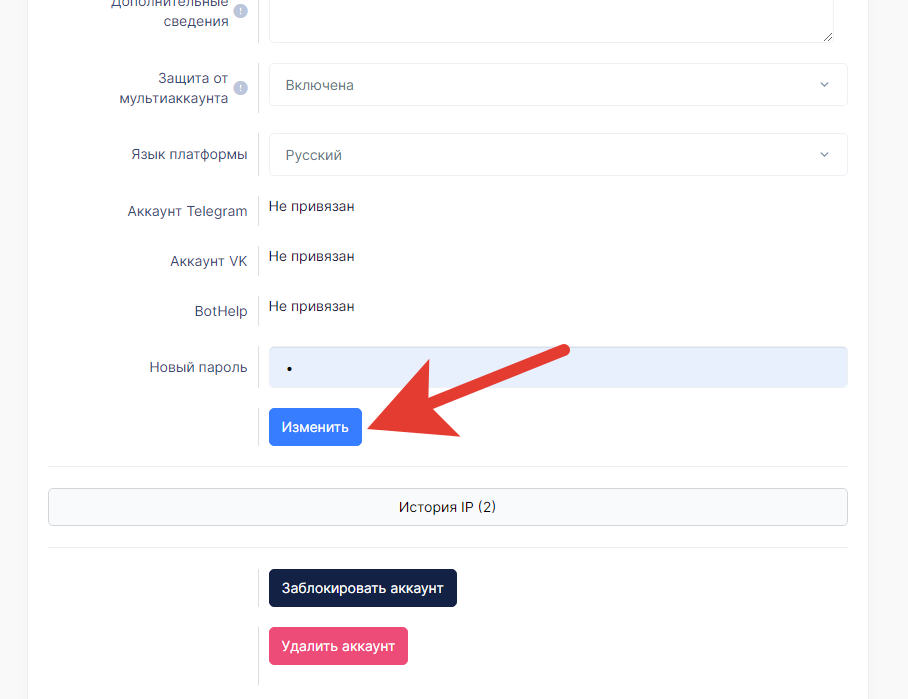Click info icon beside Защита от мультиаккаунта

pos(240,88)
